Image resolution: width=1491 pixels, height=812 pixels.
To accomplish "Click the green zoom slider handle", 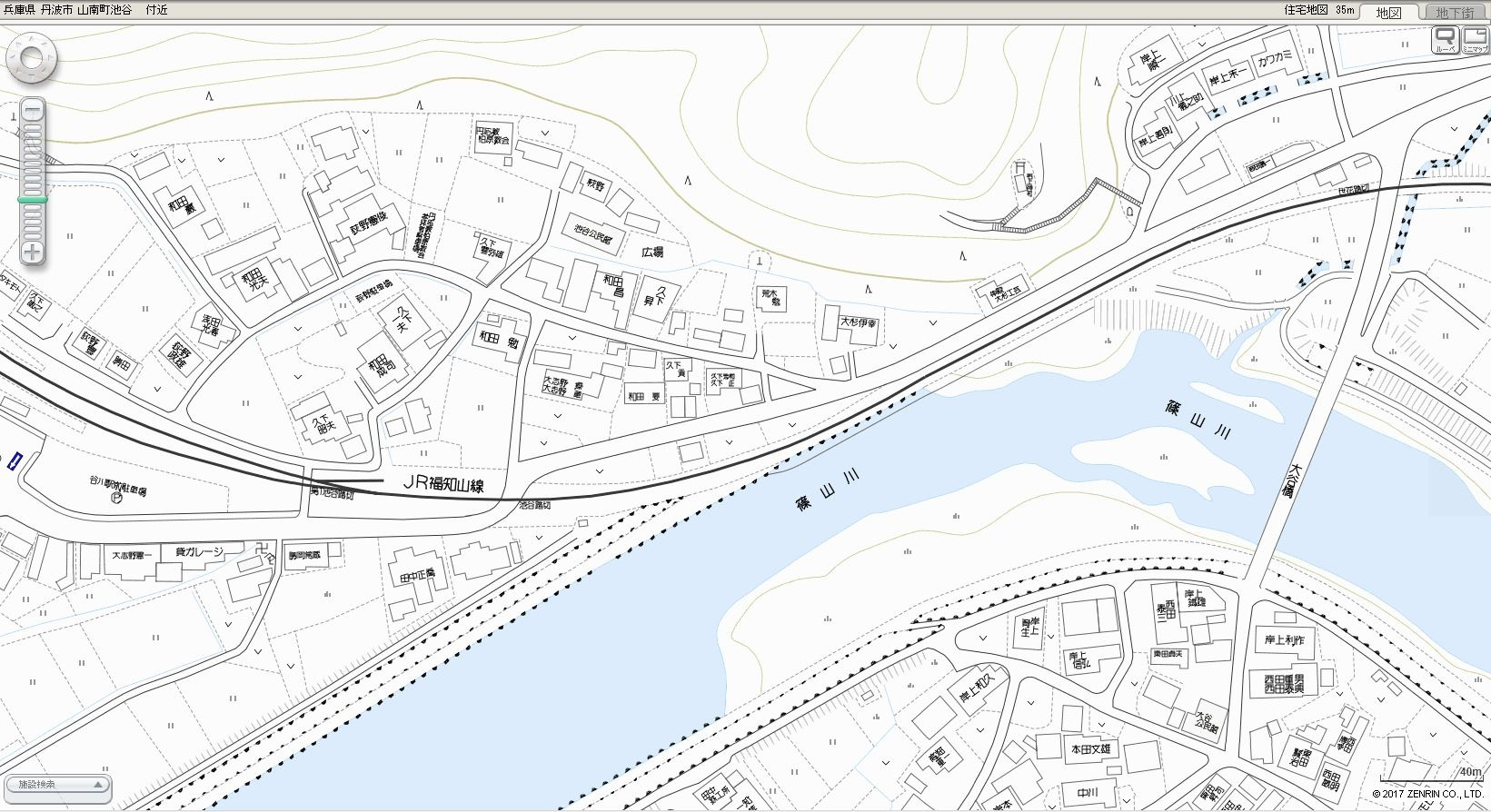I will click(32, 199).
